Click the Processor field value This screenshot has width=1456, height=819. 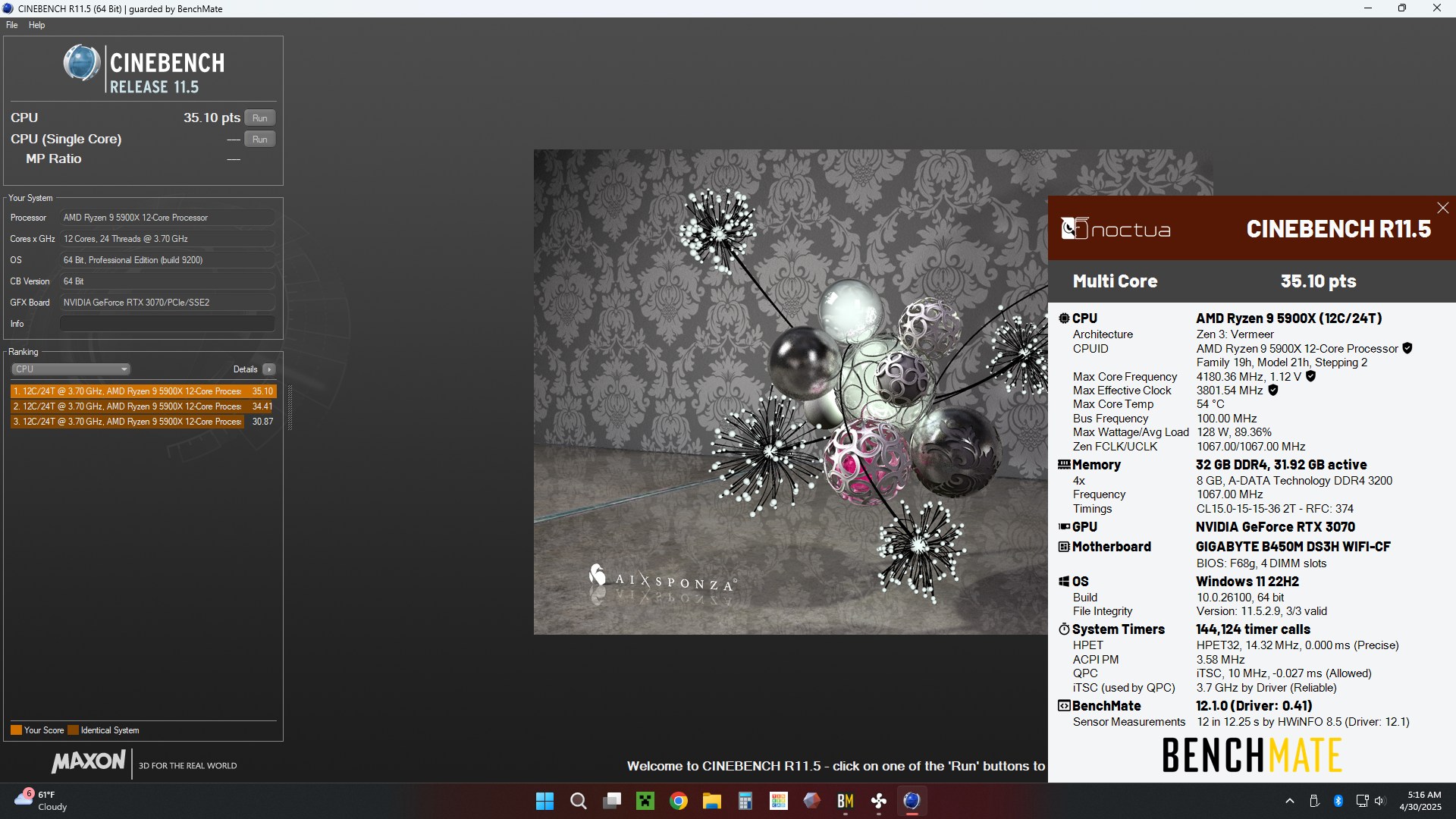pos(167,218)
